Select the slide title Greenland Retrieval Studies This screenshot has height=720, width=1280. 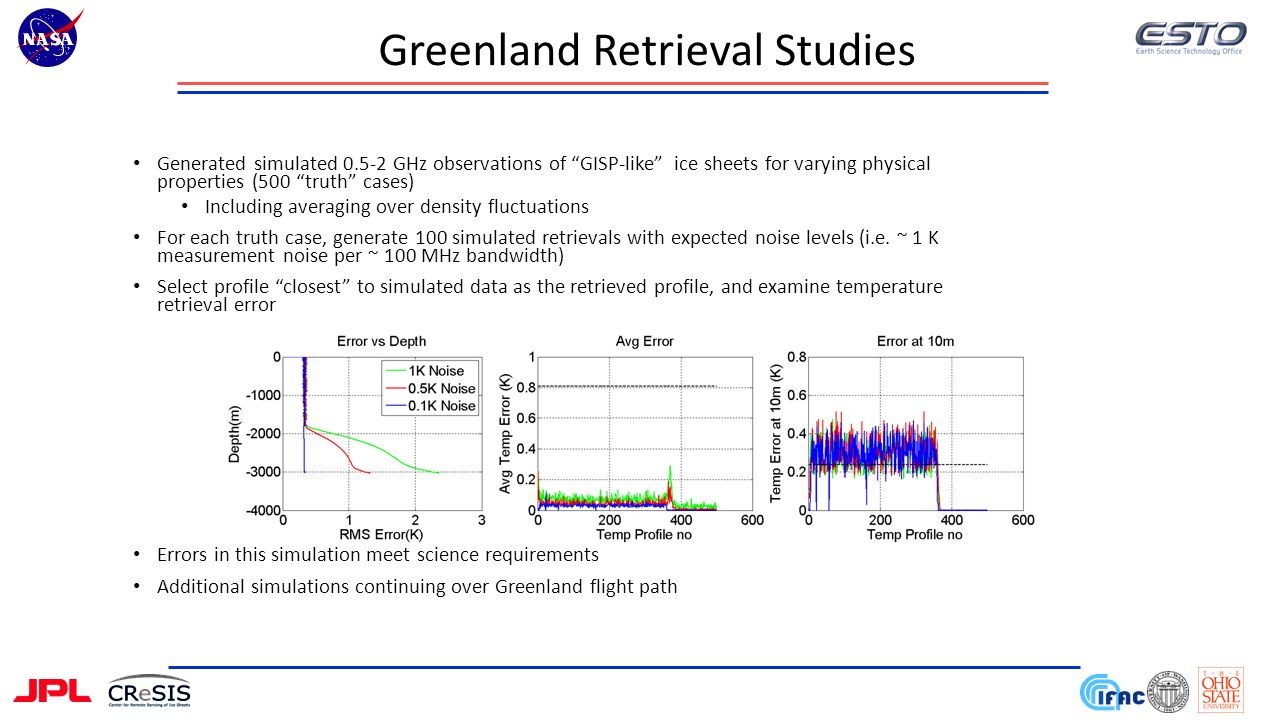click(646, 50)
